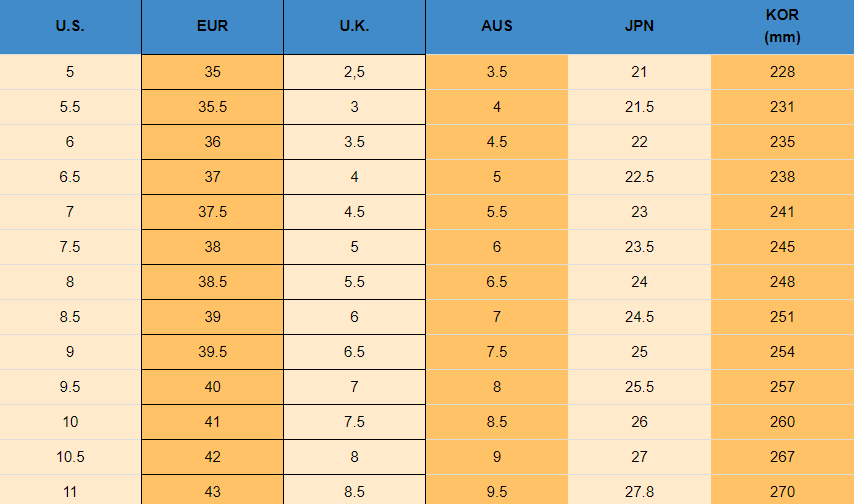The width and height of the screenshot is (854, 504).
Task: Select the AUS column header
Action: coord(497,27)
